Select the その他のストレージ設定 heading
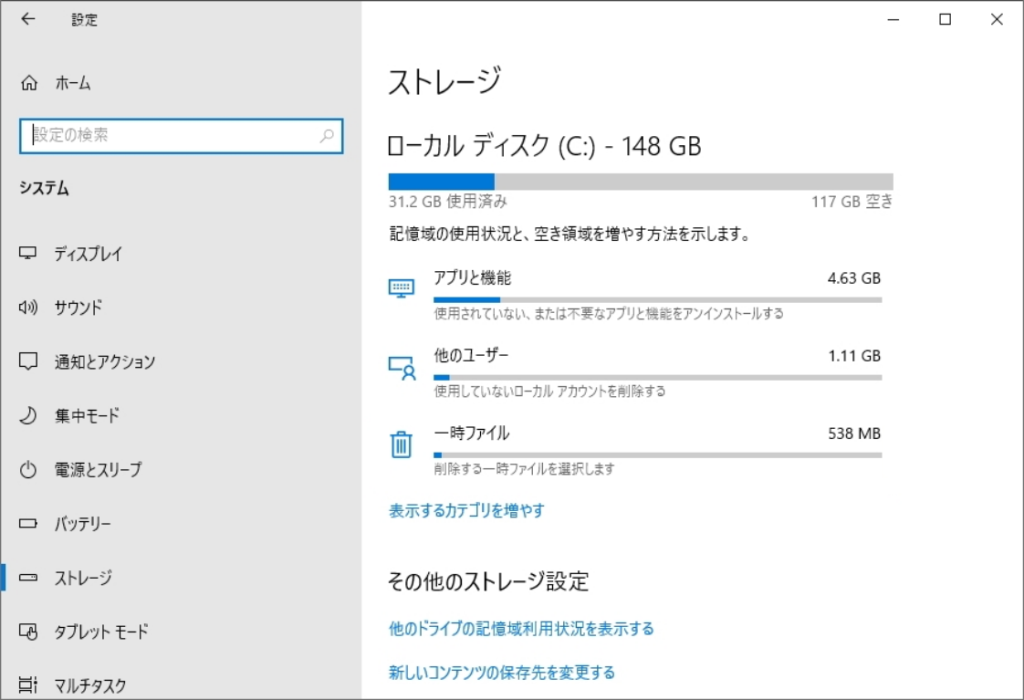 pos(488,581)
